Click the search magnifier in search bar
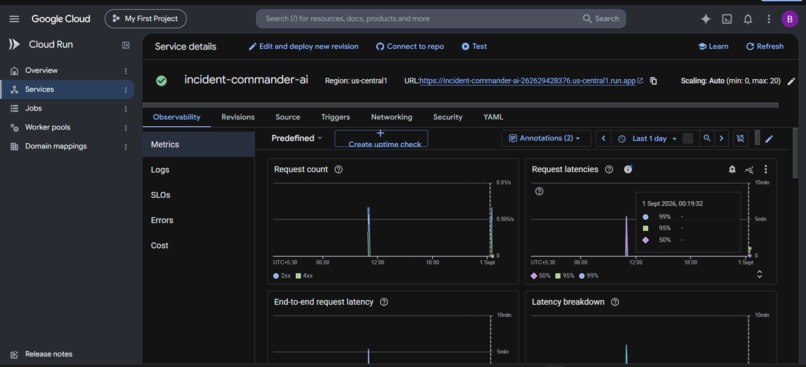 point(587,19)
